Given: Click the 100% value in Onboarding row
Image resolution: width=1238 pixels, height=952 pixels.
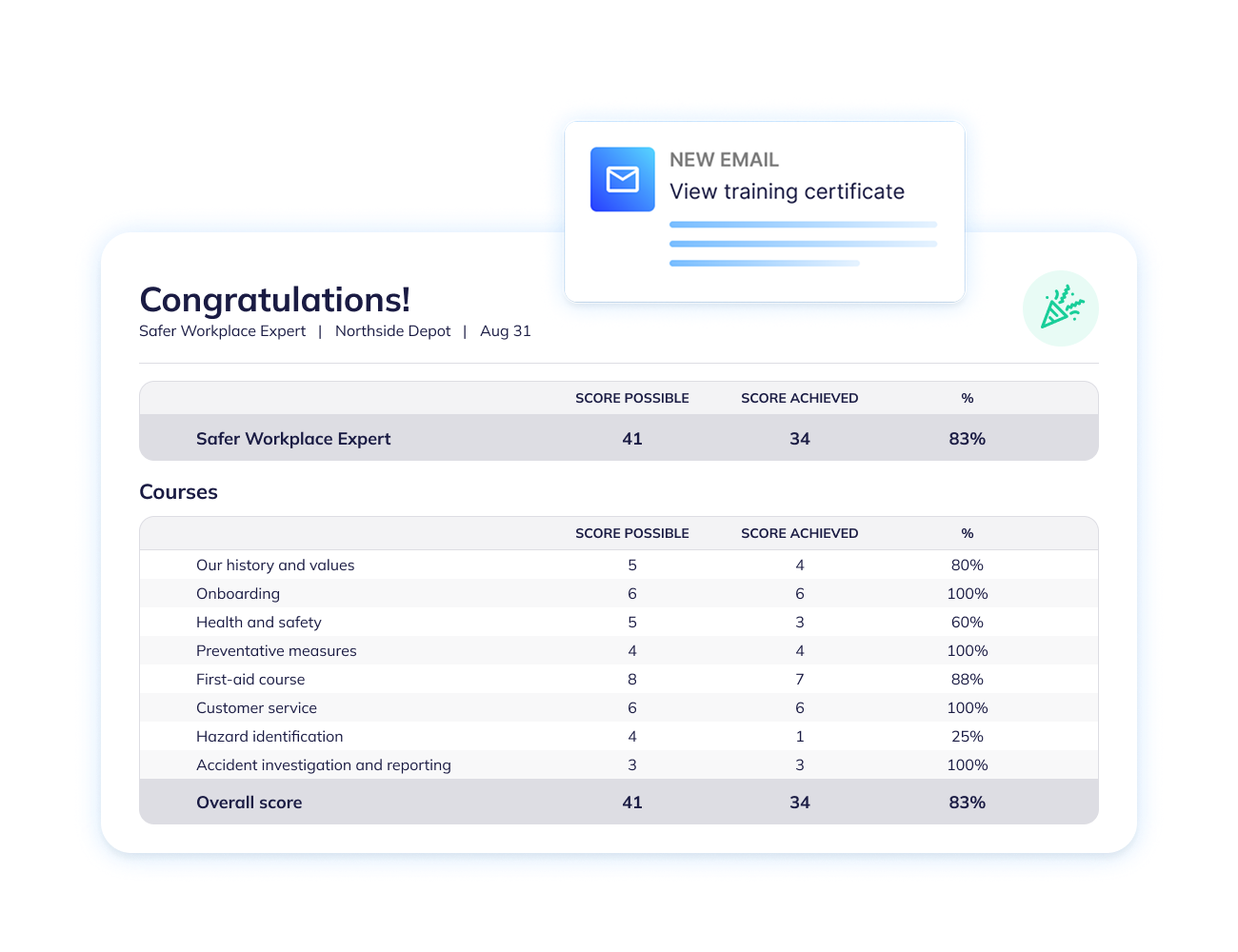Looking at the screenshot, I should [968, 593].
